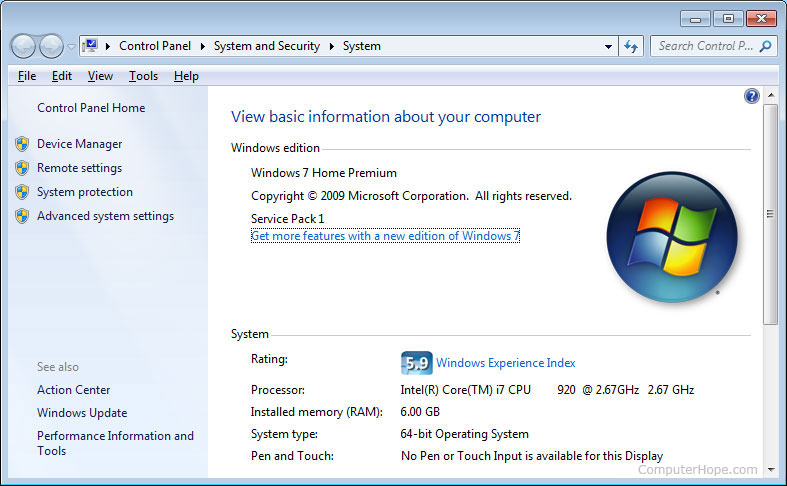The width and height of the screenshot is (787, 486).
Task: Open the Tools menu
Action: coord(143,76)
